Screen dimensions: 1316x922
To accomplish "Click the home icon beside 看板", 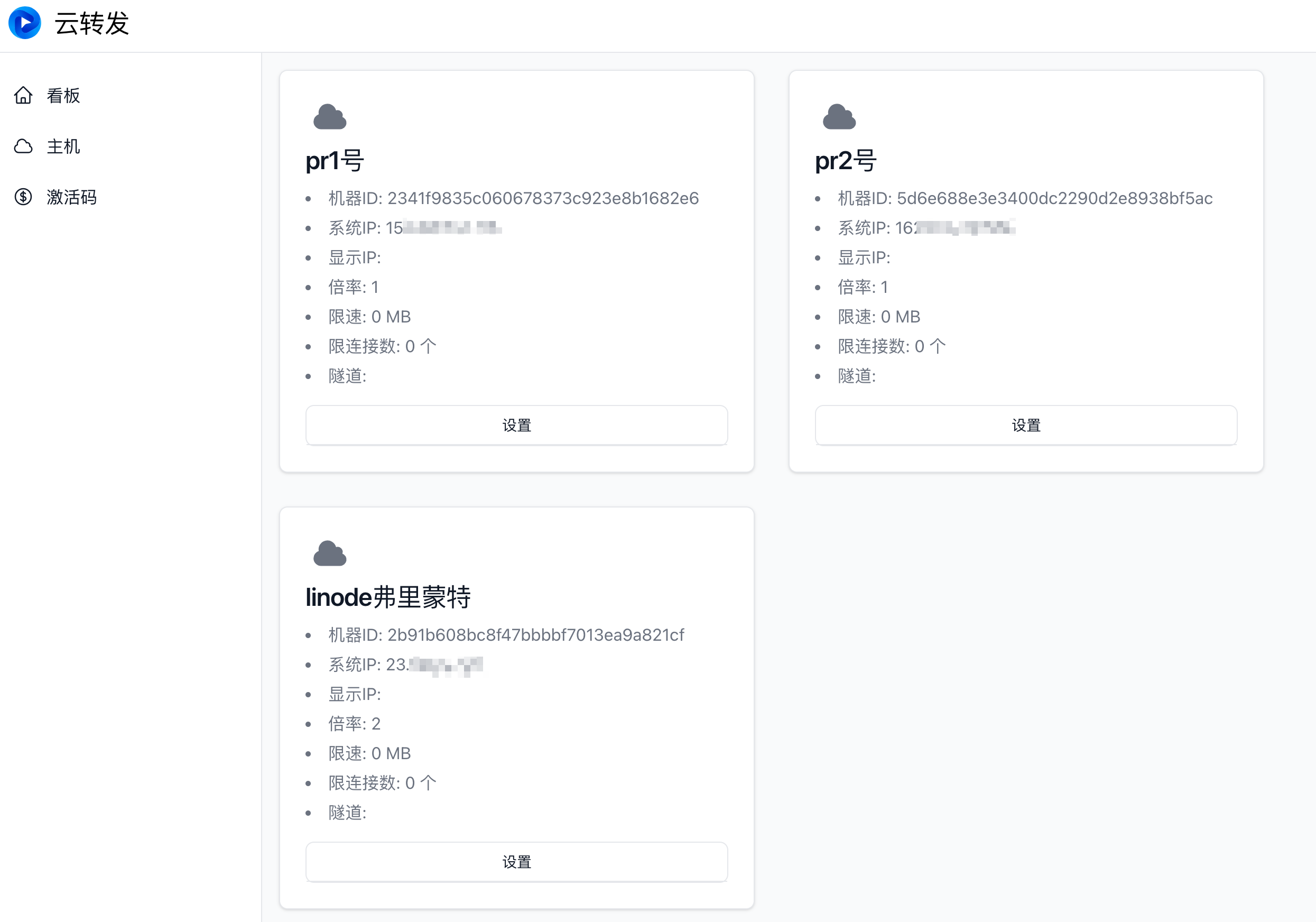I will pos(23,95).
